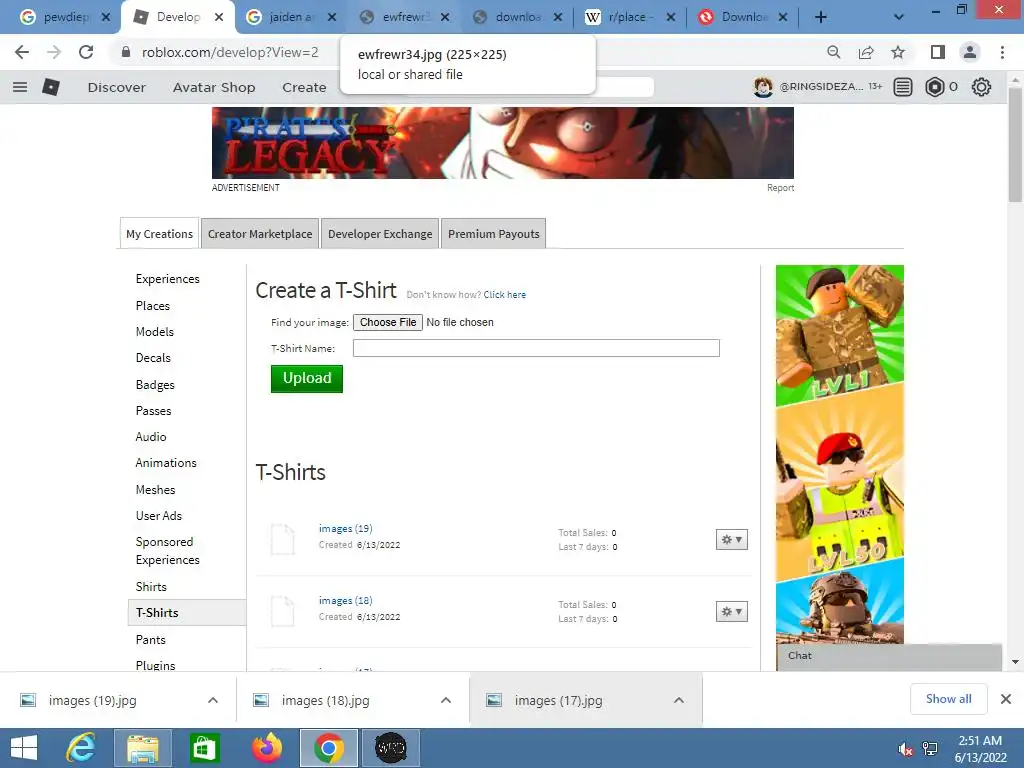The height and width of the screenshot is (768, 1024).
Task: Close the ewfrewr tab
Action: tap(445, 18)
